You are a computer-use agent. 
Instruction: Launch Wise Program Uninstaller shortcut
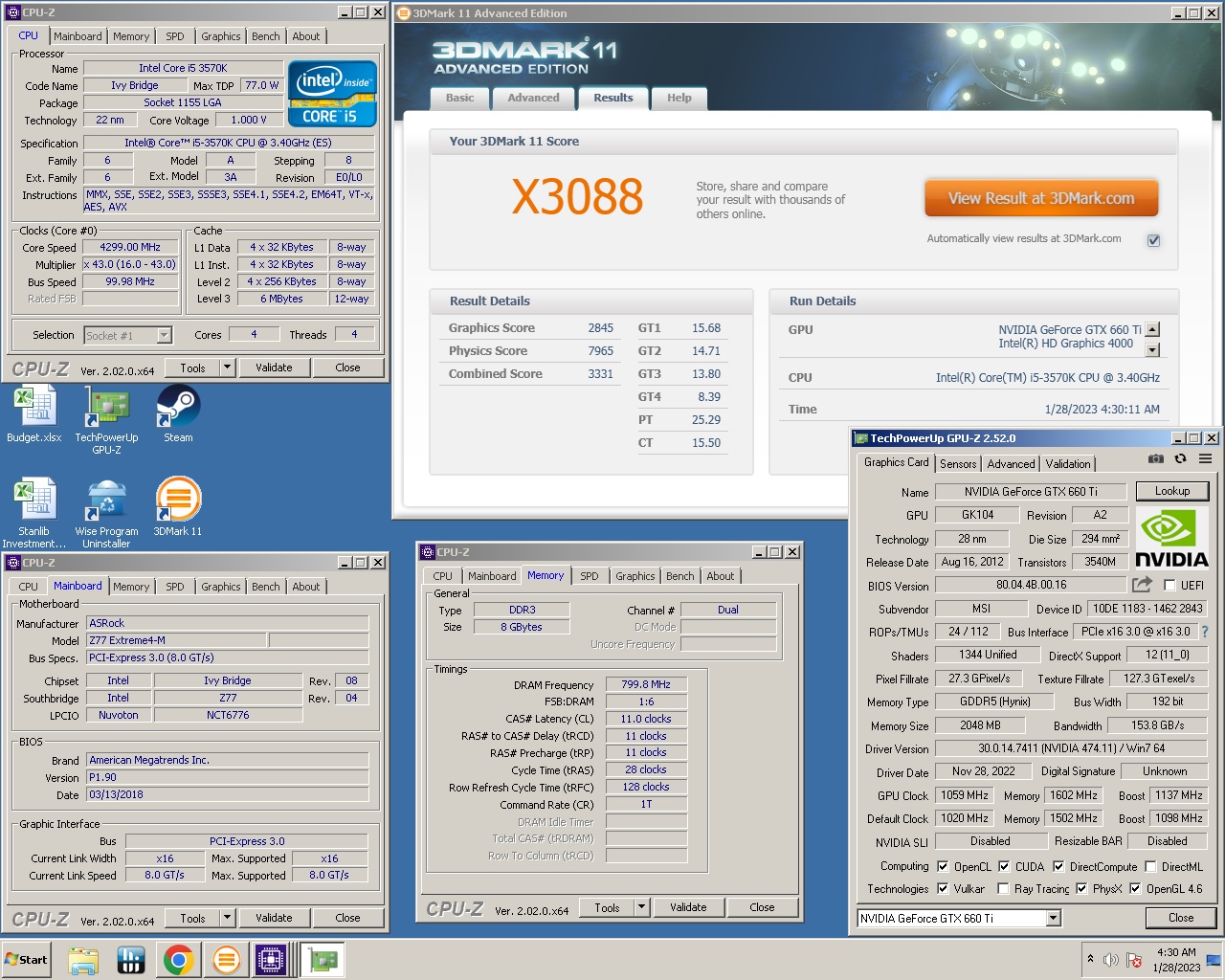(106, 512)
